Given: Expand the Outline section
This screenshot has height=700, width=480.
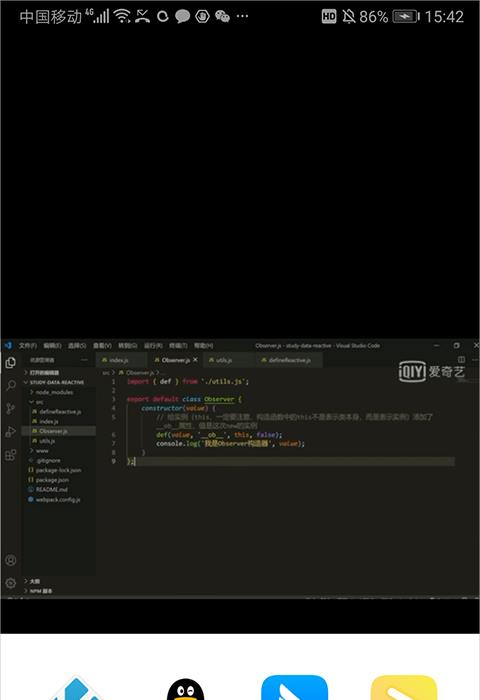Looking at the screenshot, I should click(59, 581).
